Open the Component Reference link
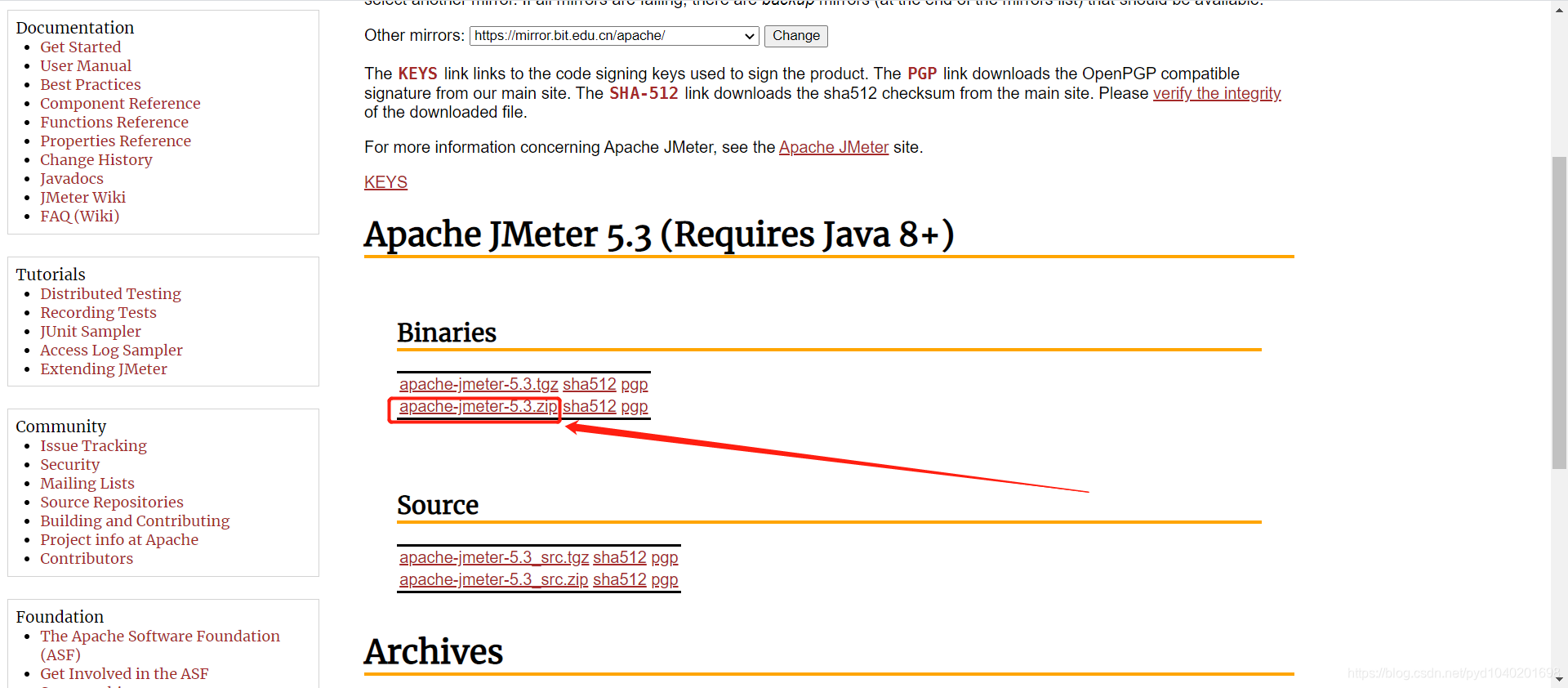This screenshot has width=1568, height=688. coord(120,104)
